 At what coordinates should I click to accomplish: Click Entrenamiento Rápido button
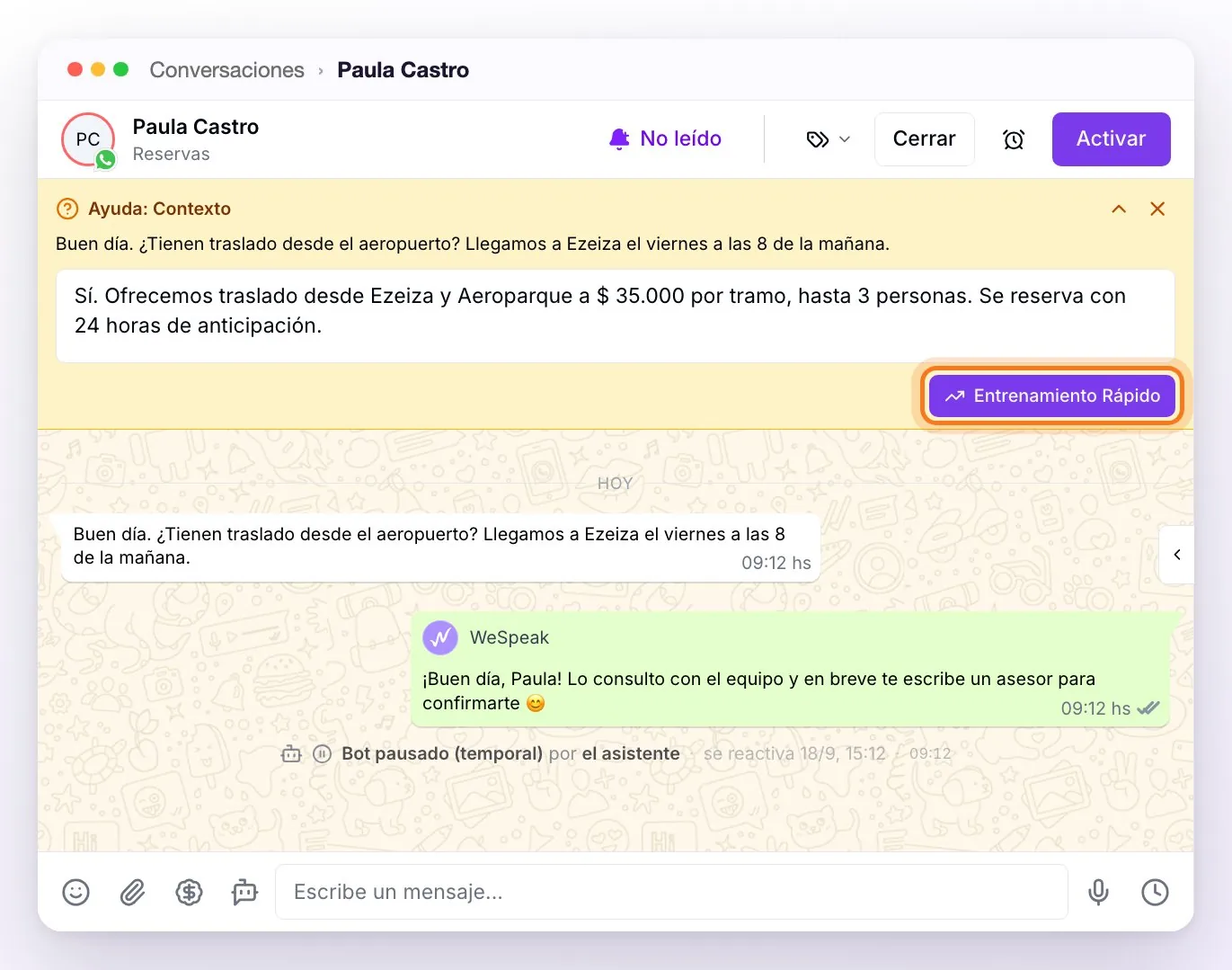pyautogui.click(x=1051, y=396)
